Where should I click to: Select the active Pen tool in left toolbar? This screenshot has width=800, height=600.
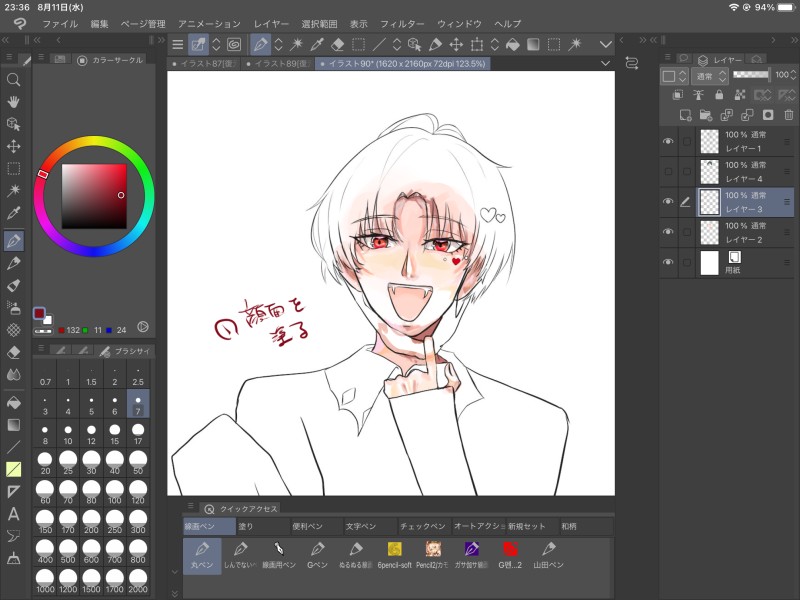[x=14, y=240]
